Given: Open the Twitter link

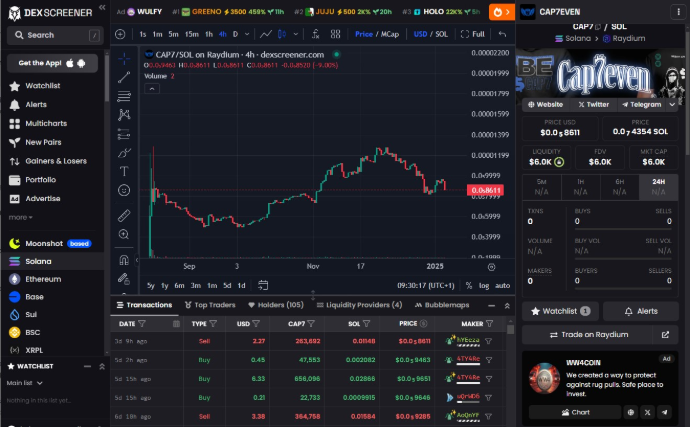Looking at the screenshot, I should tap(594, 105).
